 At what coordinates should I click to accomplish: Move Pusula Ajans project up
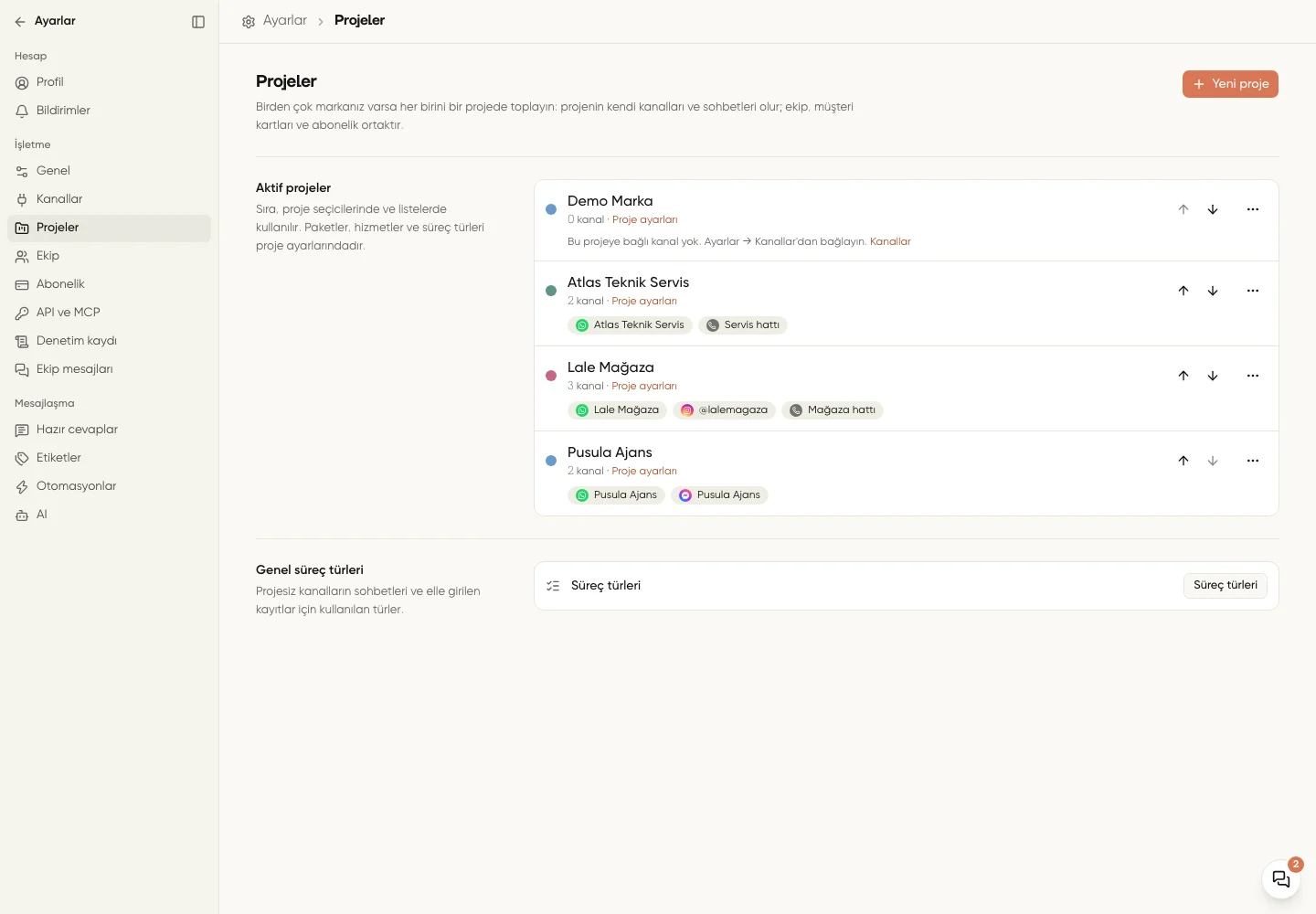[x=1183, y=461]
